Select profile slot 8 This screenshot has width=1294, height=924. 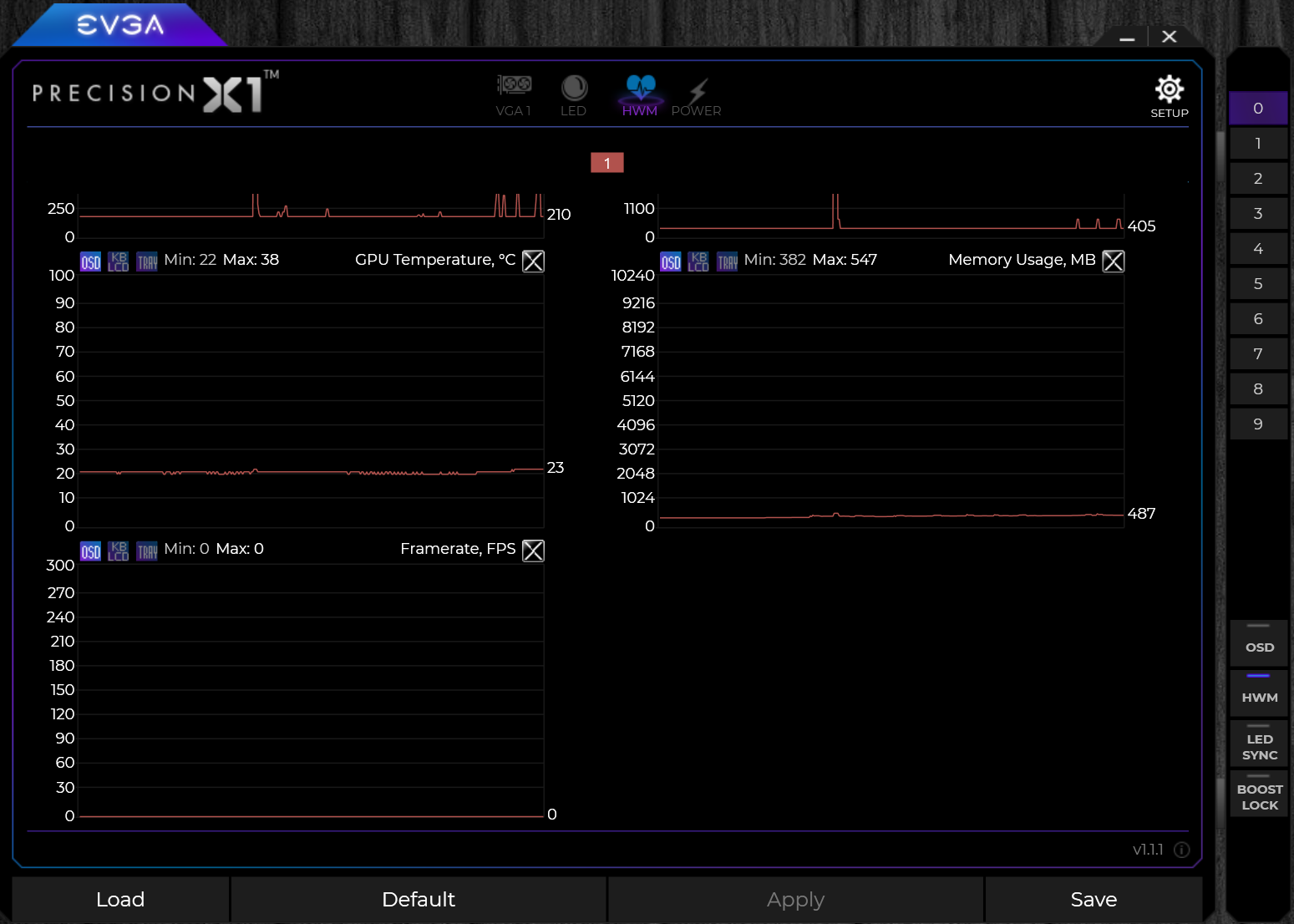pyautogui.click(x=1258, y=389)
